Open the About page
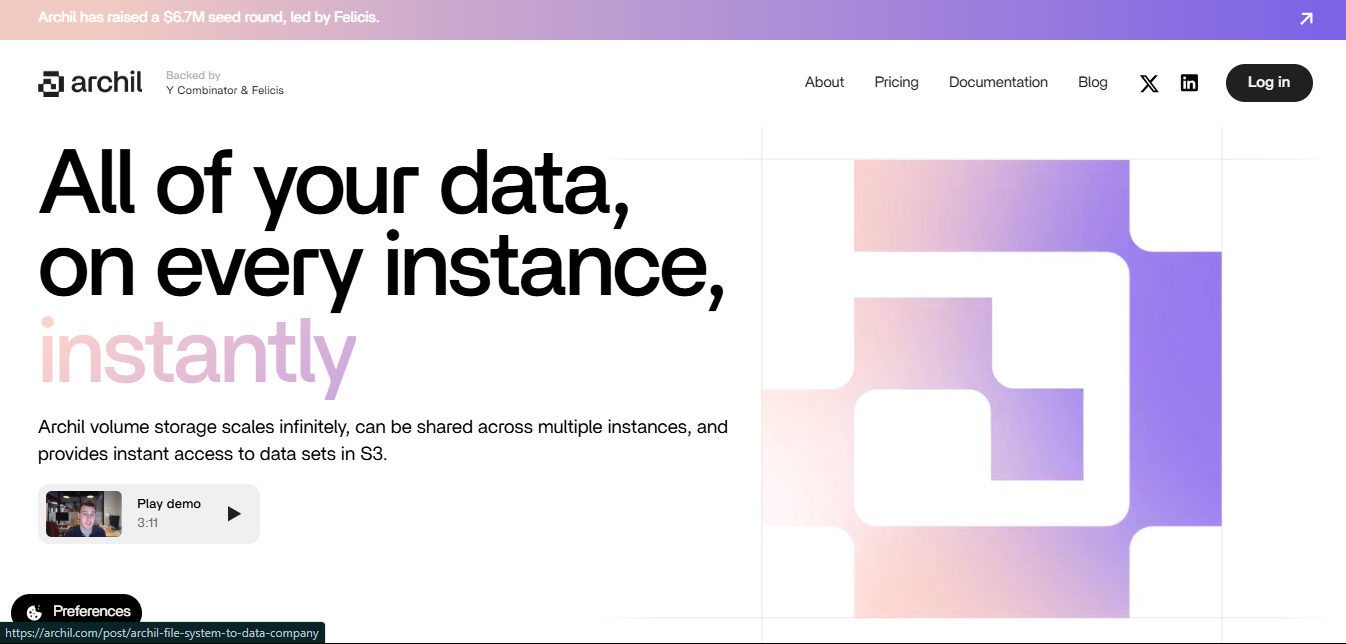Viewport: 1346px width, 644px height. [x=824, y=82]
